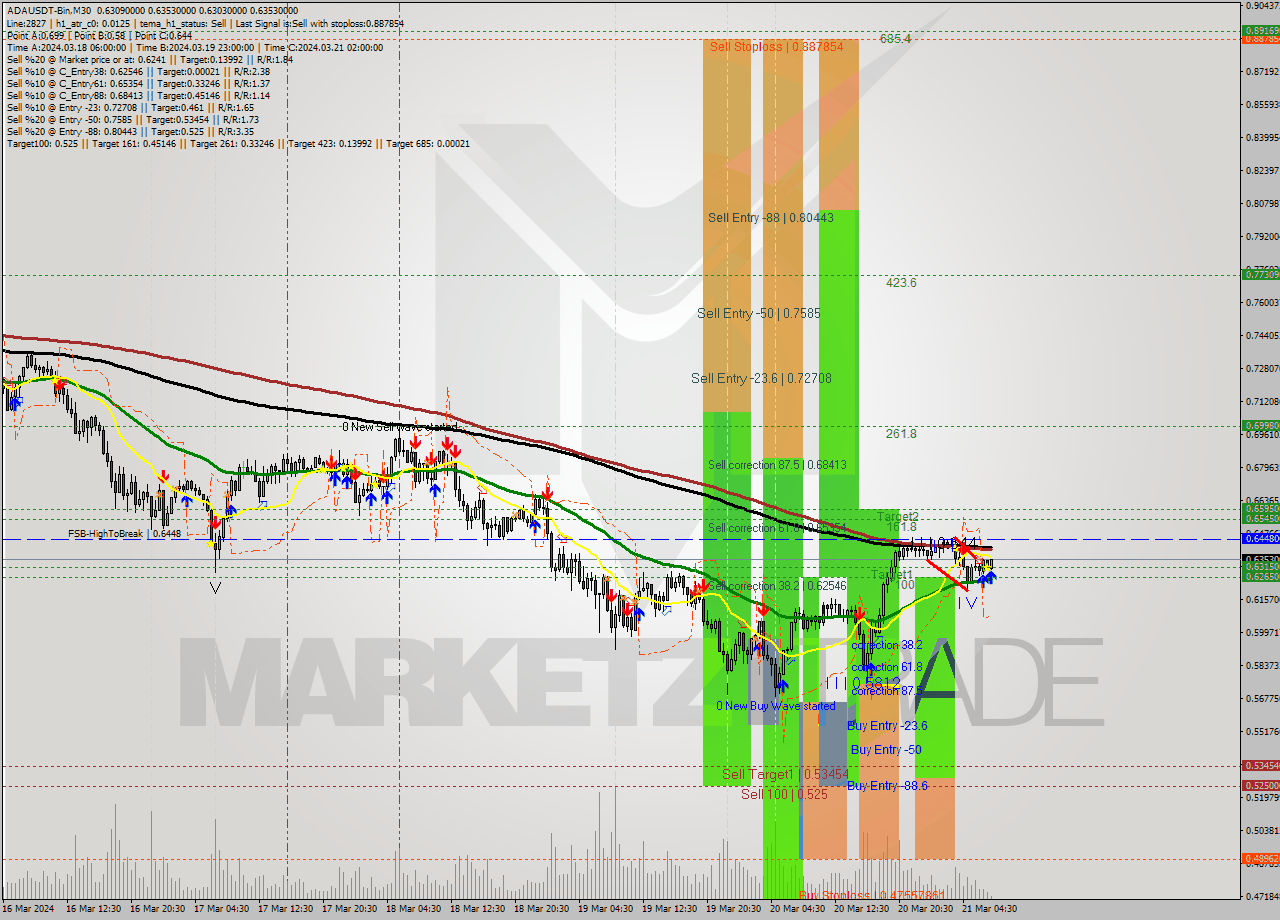Click the green 0.63150 price axis tag
The height and width of the screenshot is (920, 1280).
(1261, 566)
